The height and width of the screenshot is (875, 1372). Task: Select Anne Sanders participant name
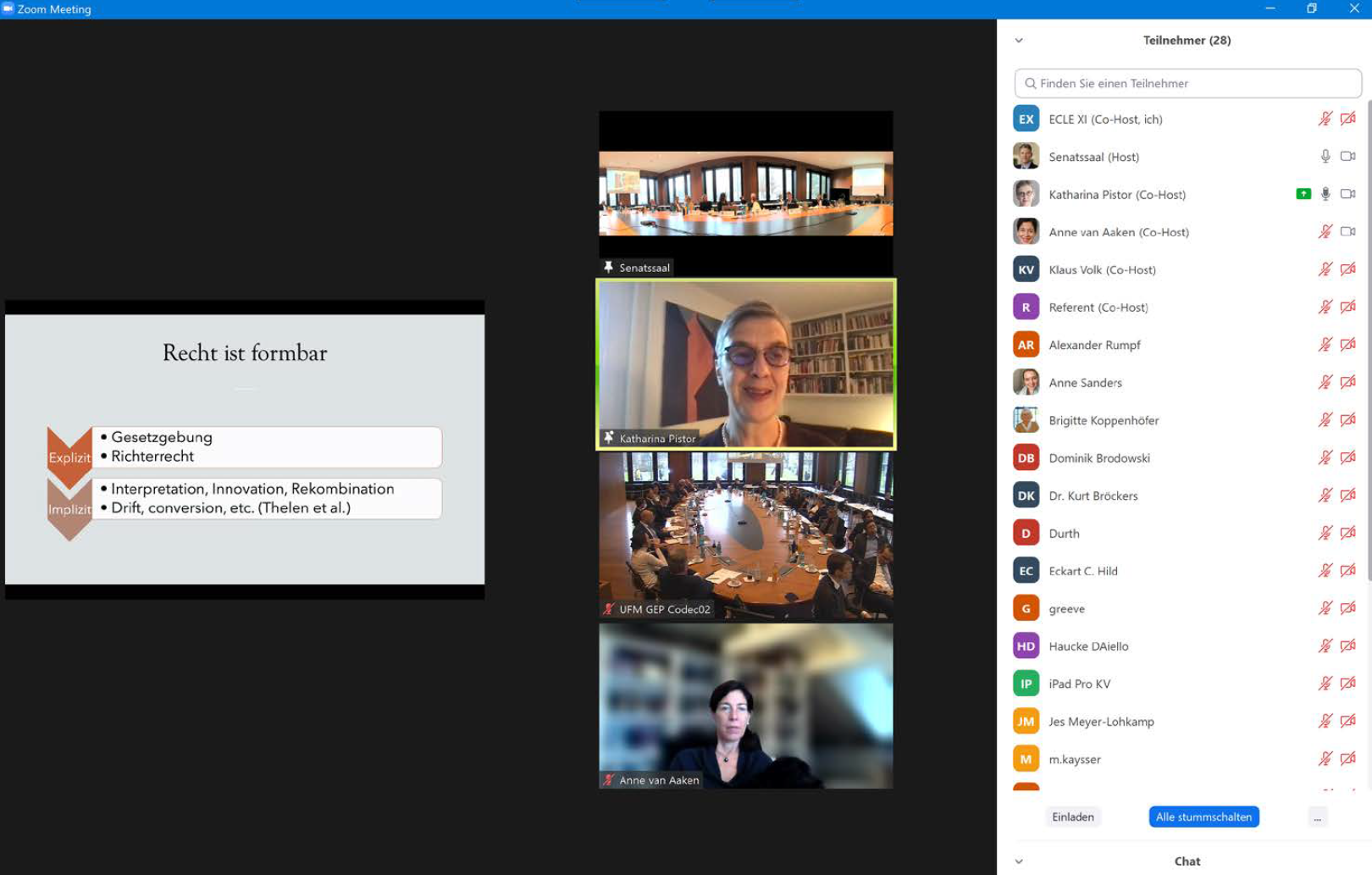(1085, 382)
